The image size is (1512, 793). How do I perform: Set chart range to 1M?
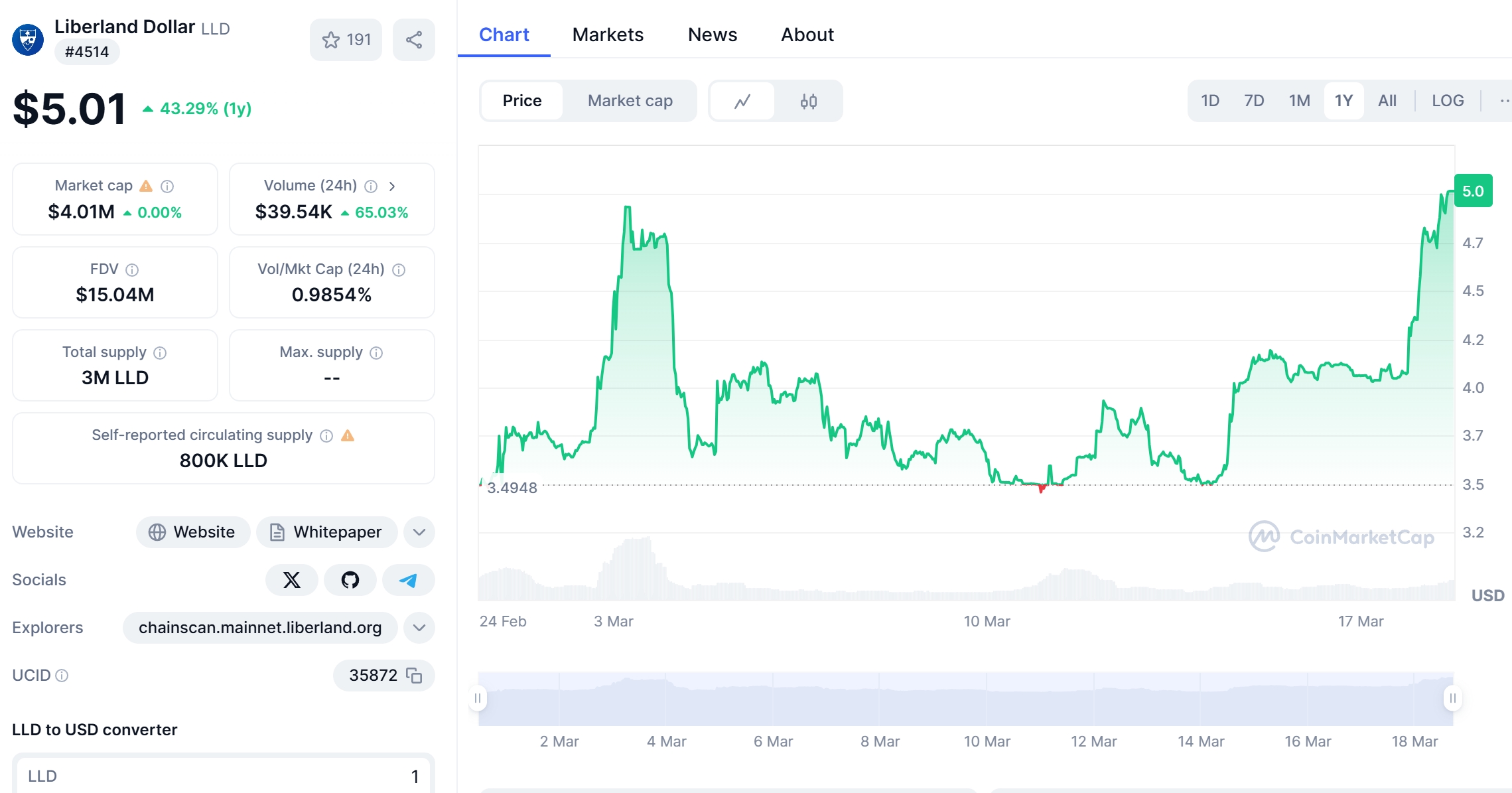click(1300, 101)
